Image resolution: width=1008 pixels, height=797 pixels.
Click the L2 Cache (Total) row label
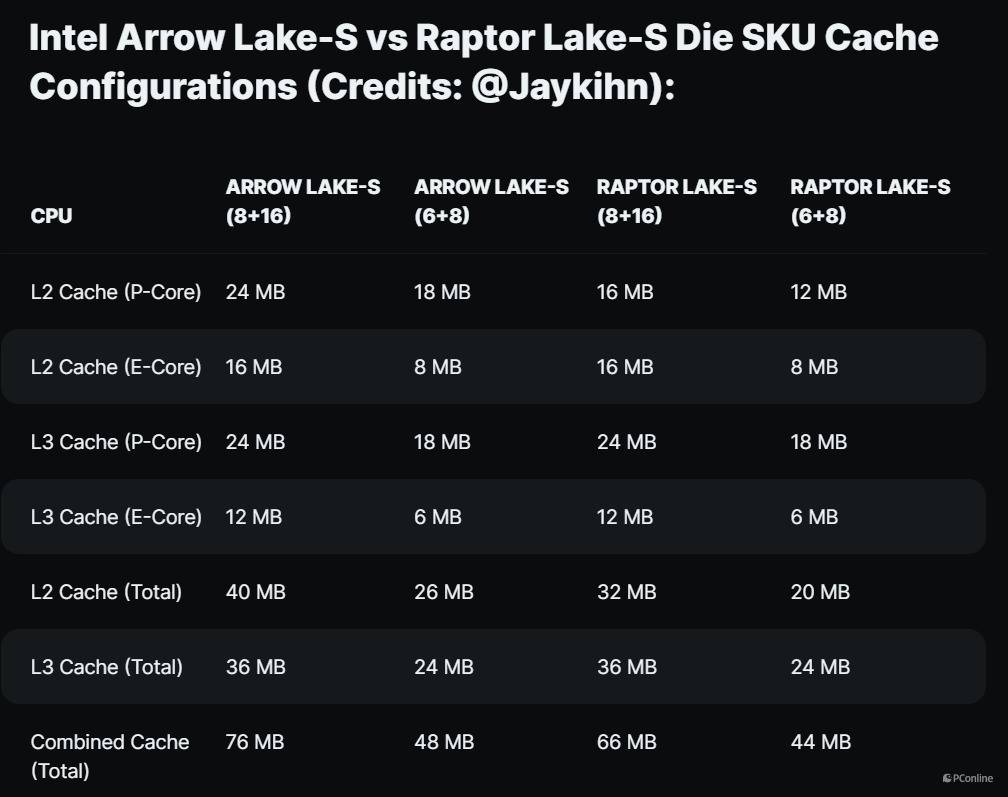pyautogui.click(x=106, y=592)
